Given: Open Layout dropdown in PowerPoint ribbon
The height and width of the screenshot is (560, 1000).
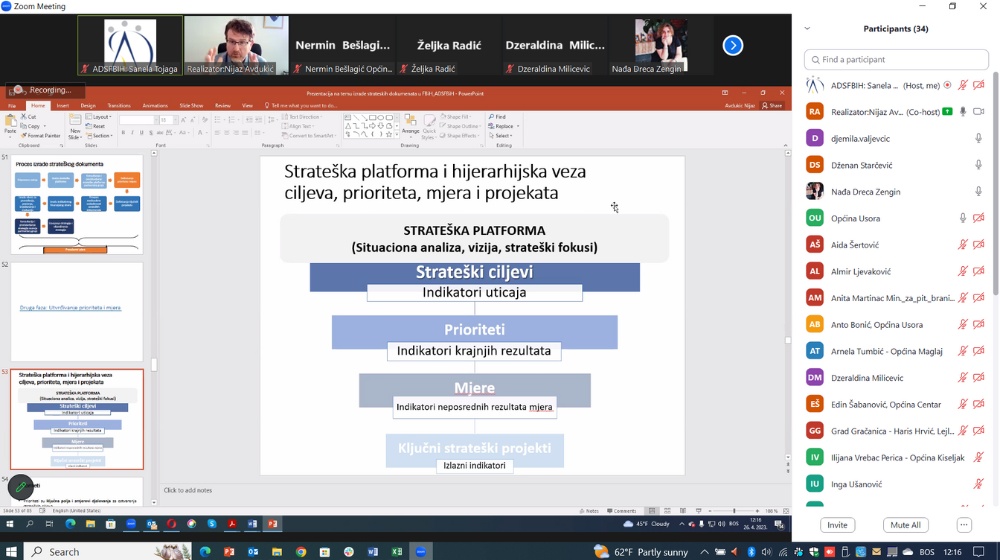Looking at the screenshot, I should (98, 117).
